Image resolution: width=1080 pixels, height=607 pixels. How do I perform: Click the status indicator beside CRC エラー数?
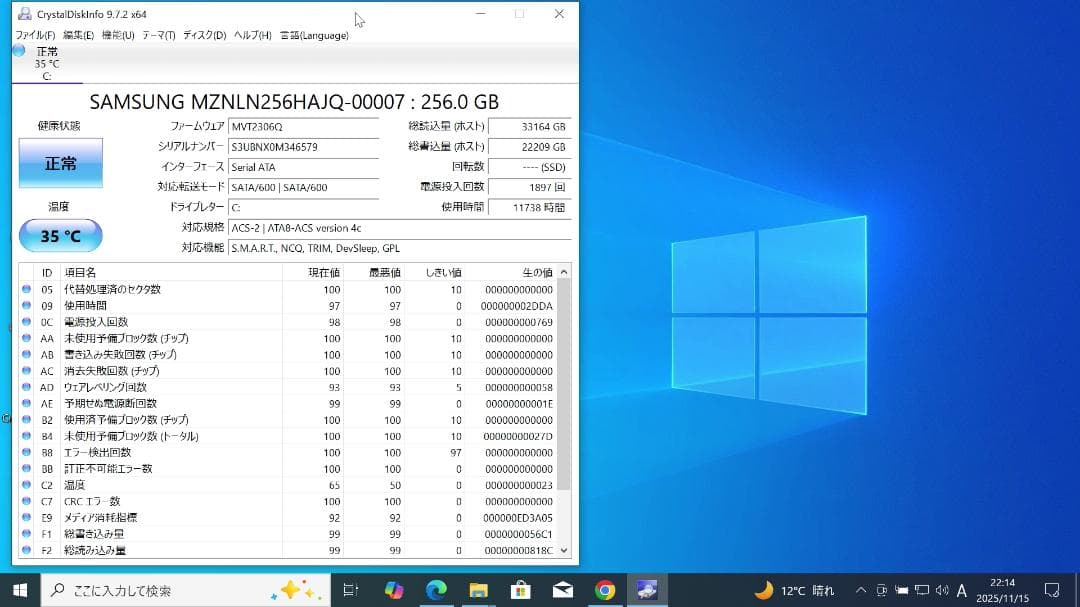tap(27, 501)
